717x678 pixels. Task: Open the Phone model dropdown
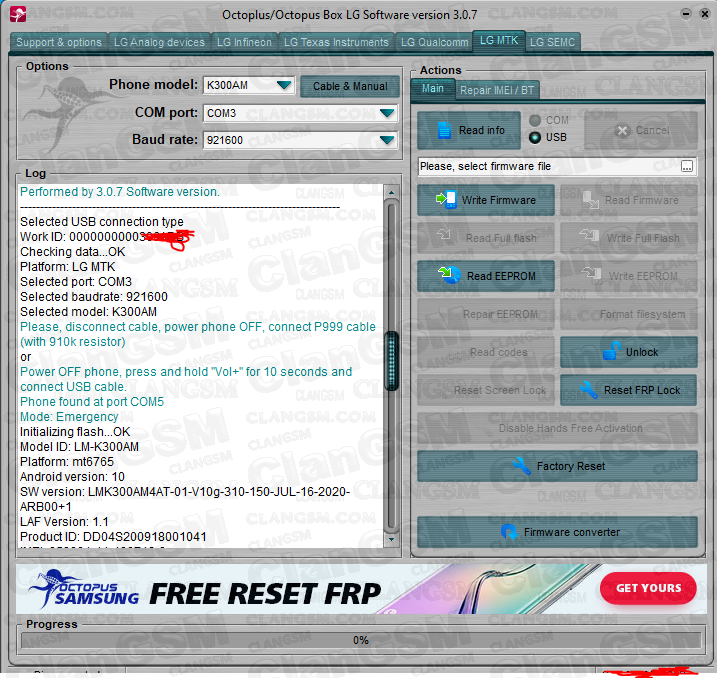point(284,85)
